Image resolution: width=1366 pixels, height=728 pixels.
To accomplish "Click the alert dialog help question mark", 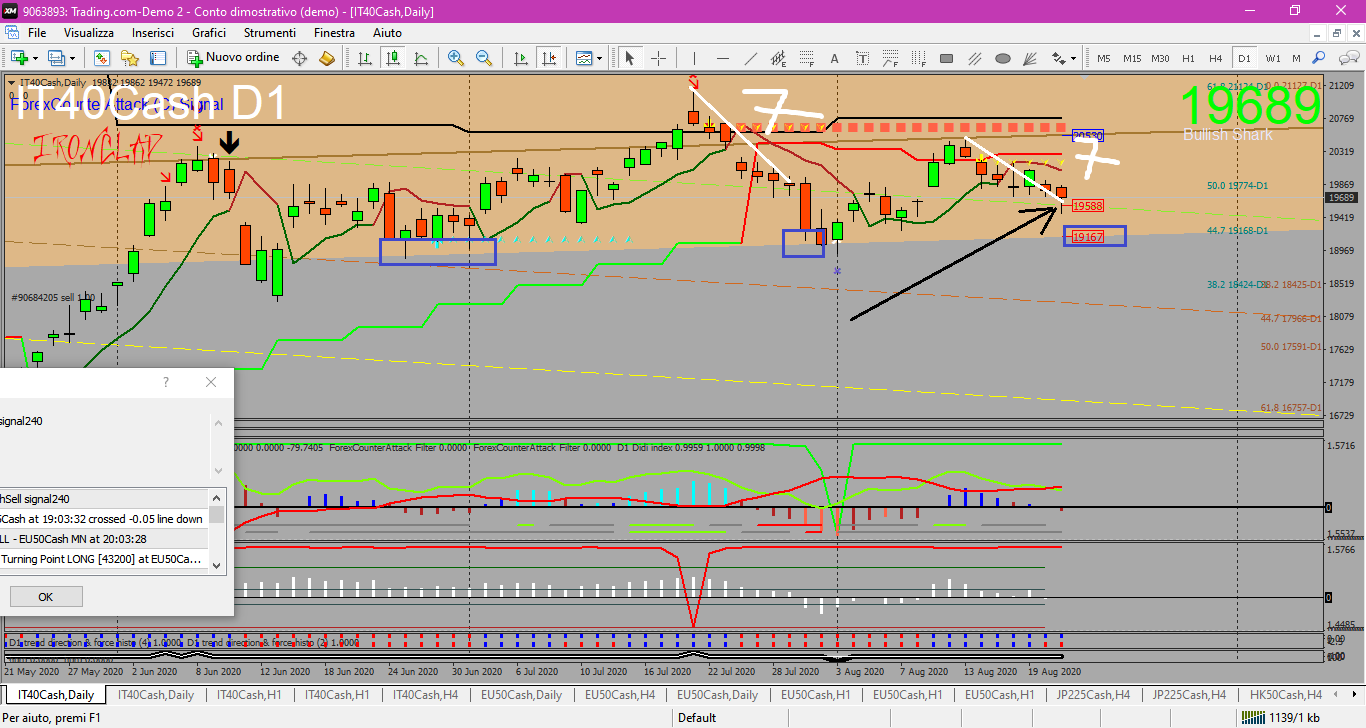I will pyautogui.click(x=166, y=382).
